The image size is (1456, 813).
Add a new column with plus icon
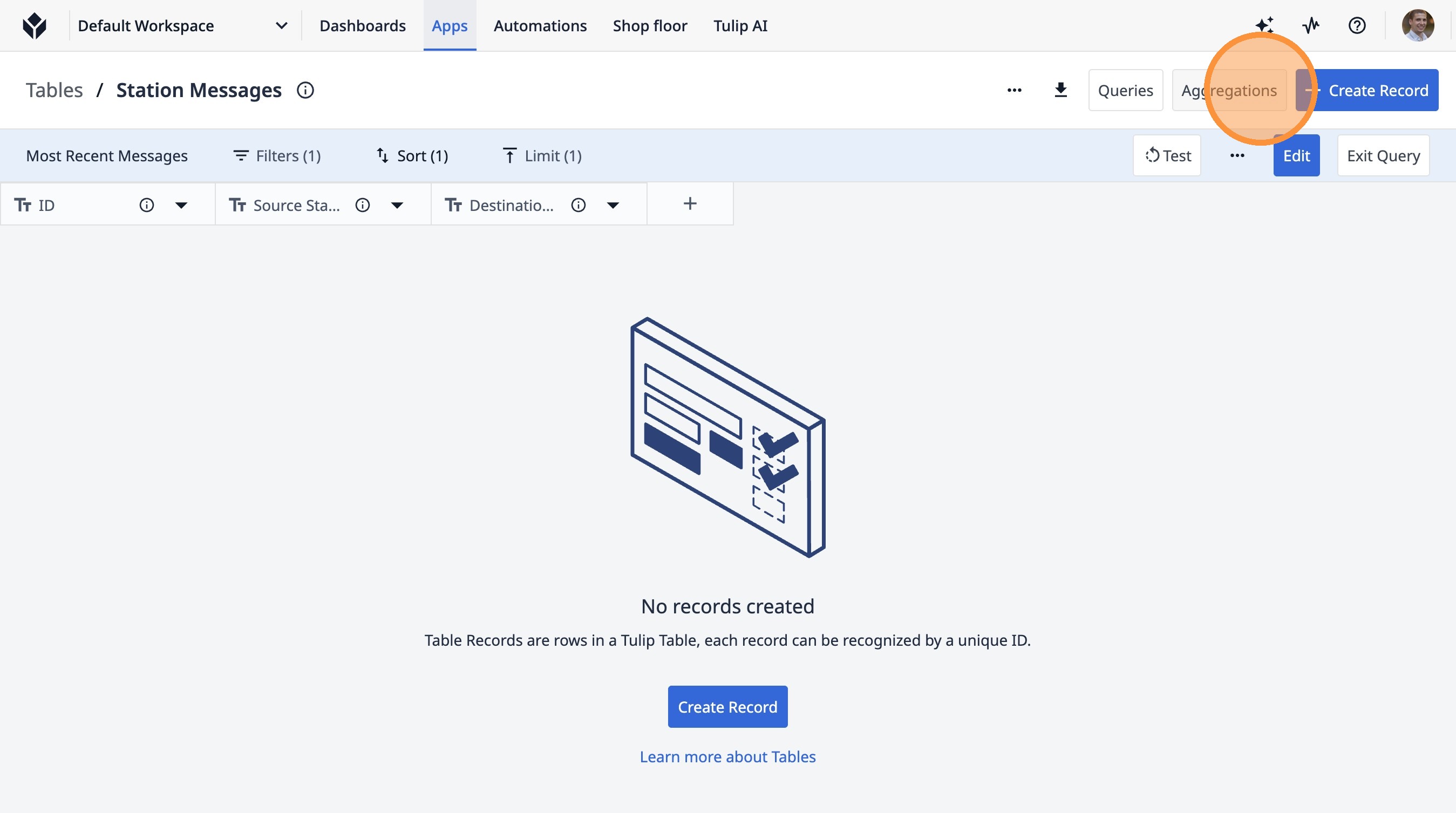pos(690,204)
